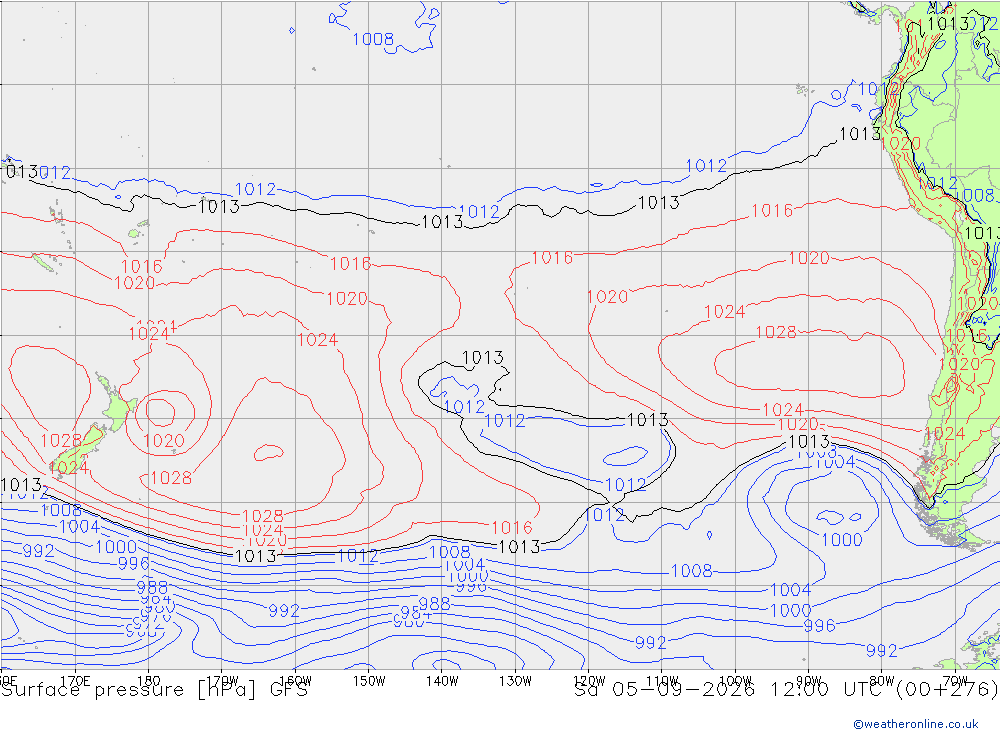Select the 150W longitude axis label
The height and width of the screenshot is (733, 1000).
369,681
